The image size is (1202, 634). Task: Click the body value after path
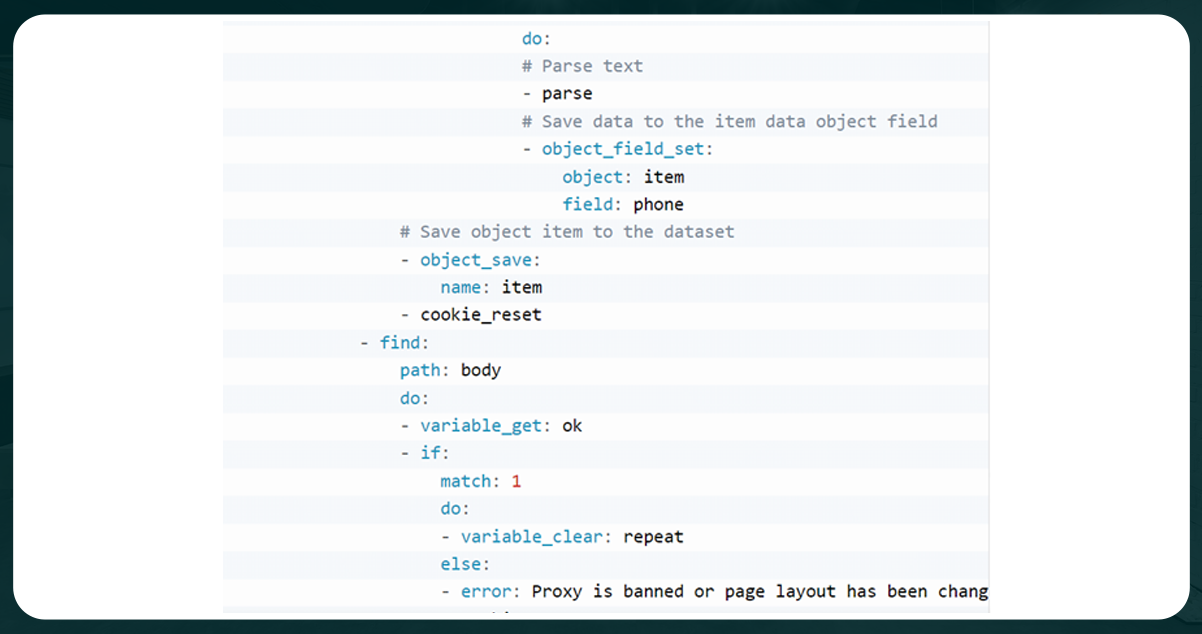pos(480,370)
